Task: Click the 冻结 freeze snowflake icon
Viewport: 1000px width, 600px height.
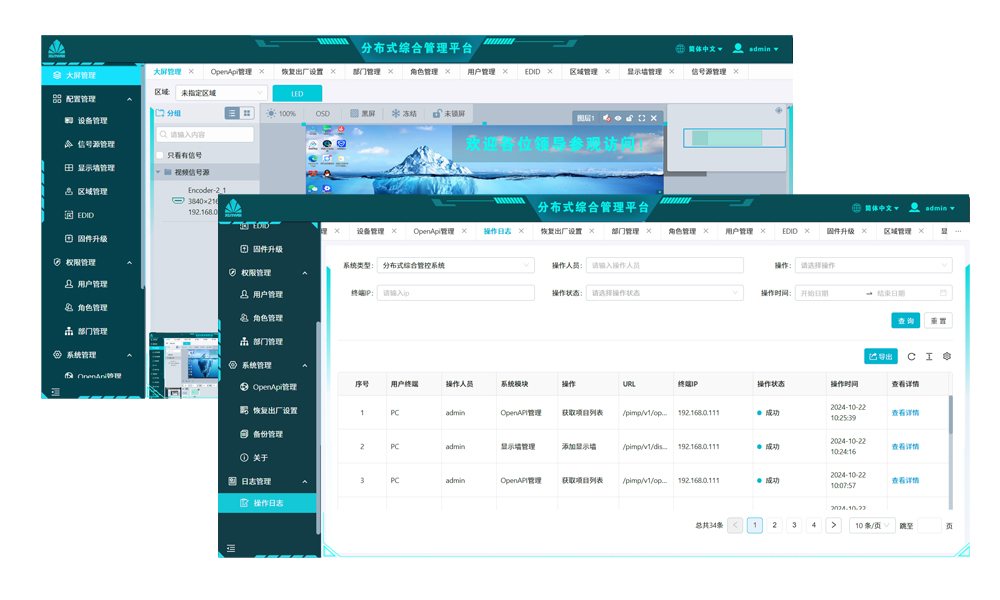Action: (396, 114)
